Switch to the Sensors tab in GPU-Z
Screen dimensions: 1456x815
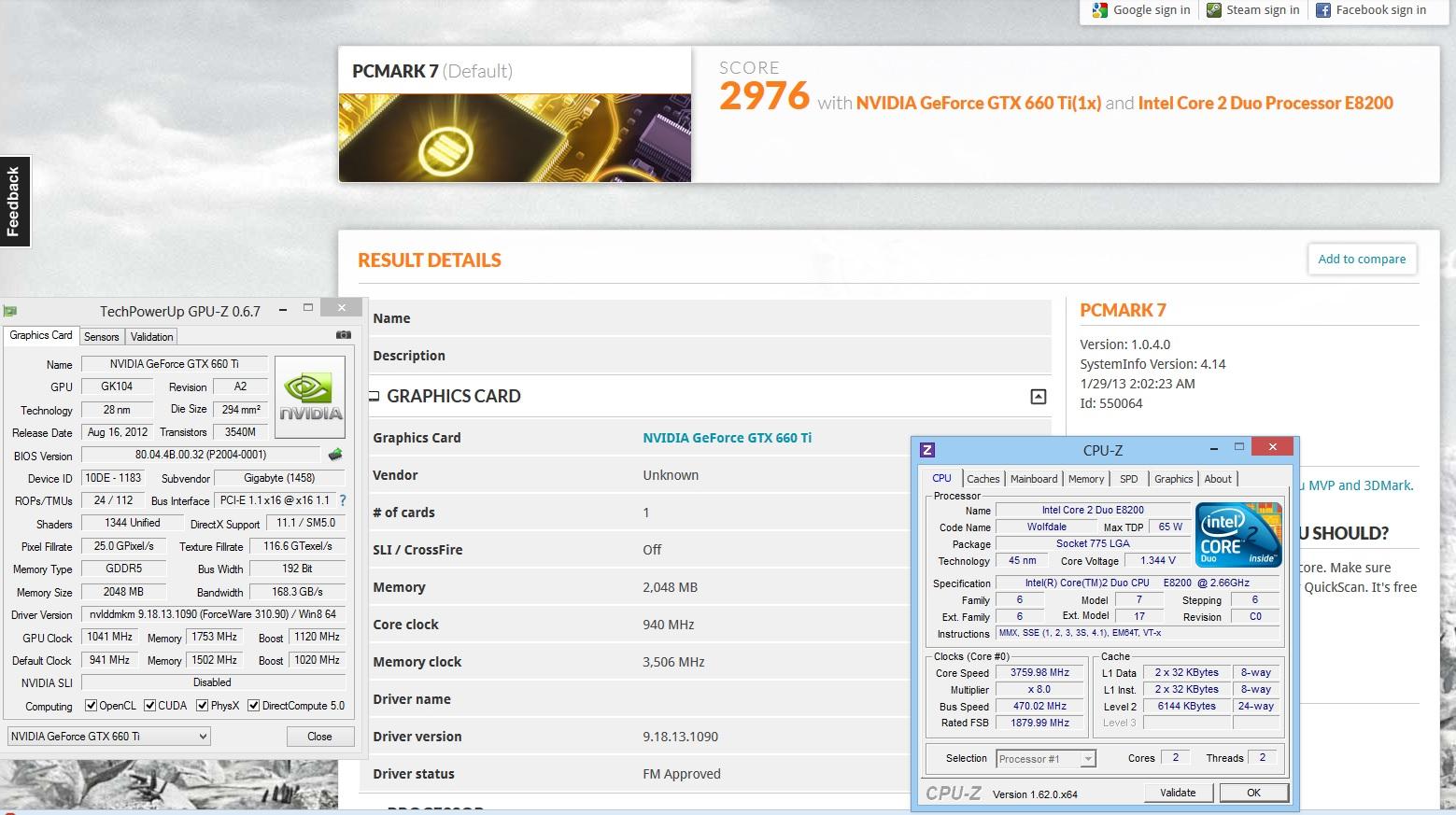101,337
